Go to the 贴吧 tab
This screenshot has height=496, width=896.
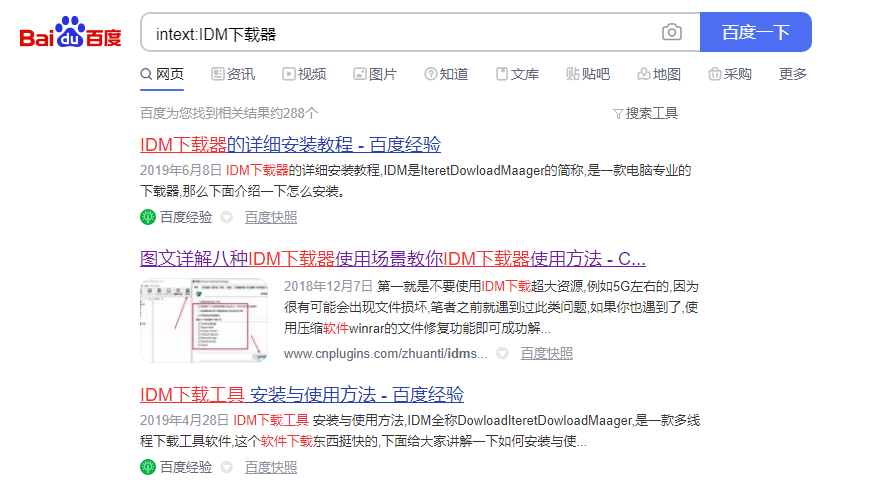[x=588, y=74]
